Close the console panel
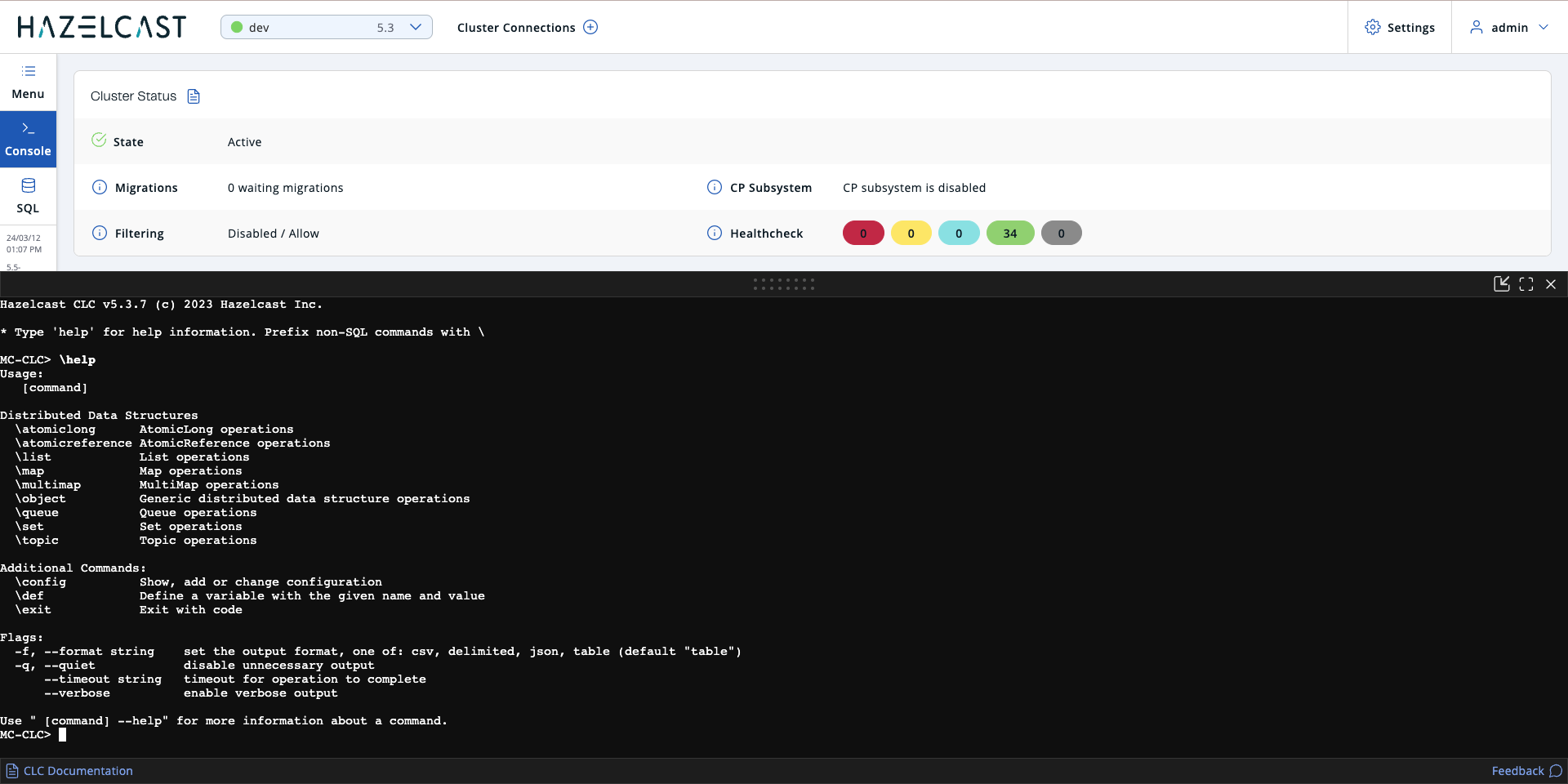This screenshot has width=1568, height=784. [1551, 283]
